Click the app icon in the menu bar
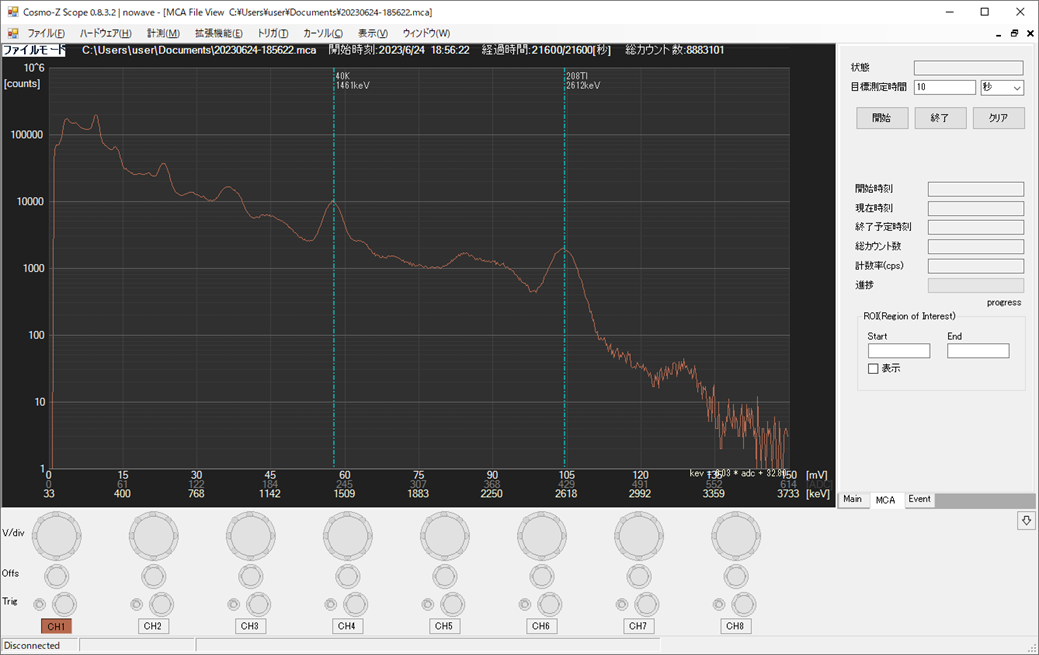Viewport: 1039px width, 655px height. 13,33
